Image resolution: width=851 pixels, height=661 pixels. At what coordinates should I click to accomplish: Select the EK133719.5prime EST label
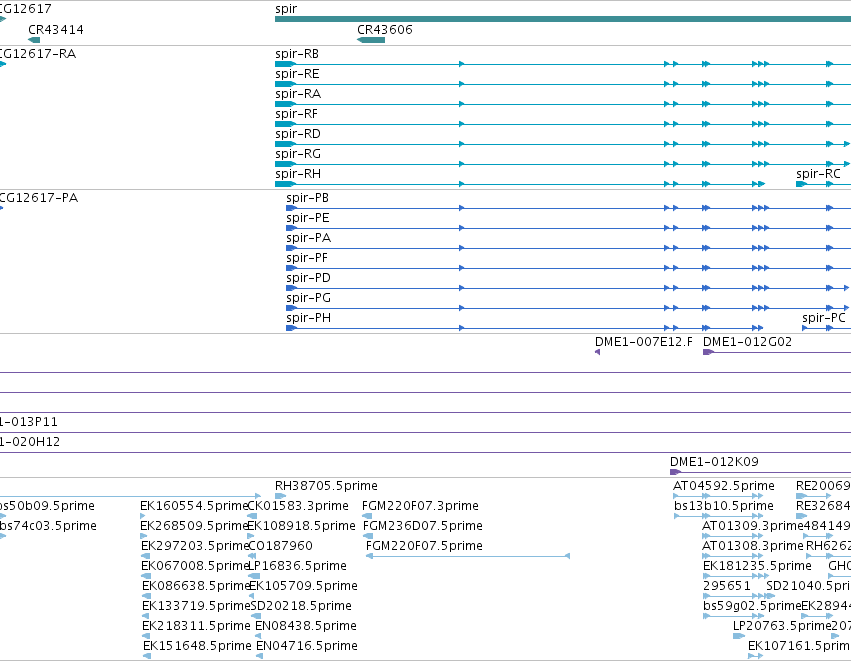(196, 606)
